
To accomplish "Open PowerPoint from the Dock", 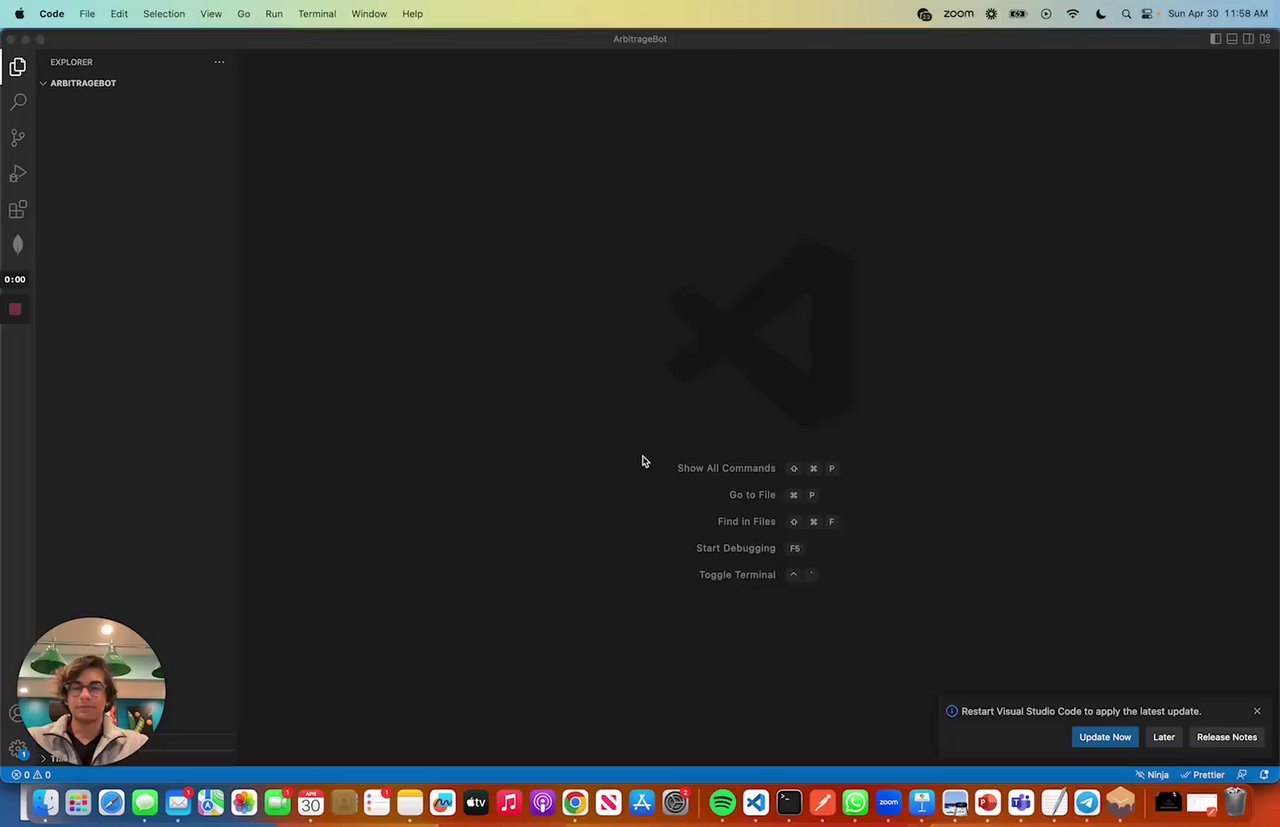I will click(988, 802).
